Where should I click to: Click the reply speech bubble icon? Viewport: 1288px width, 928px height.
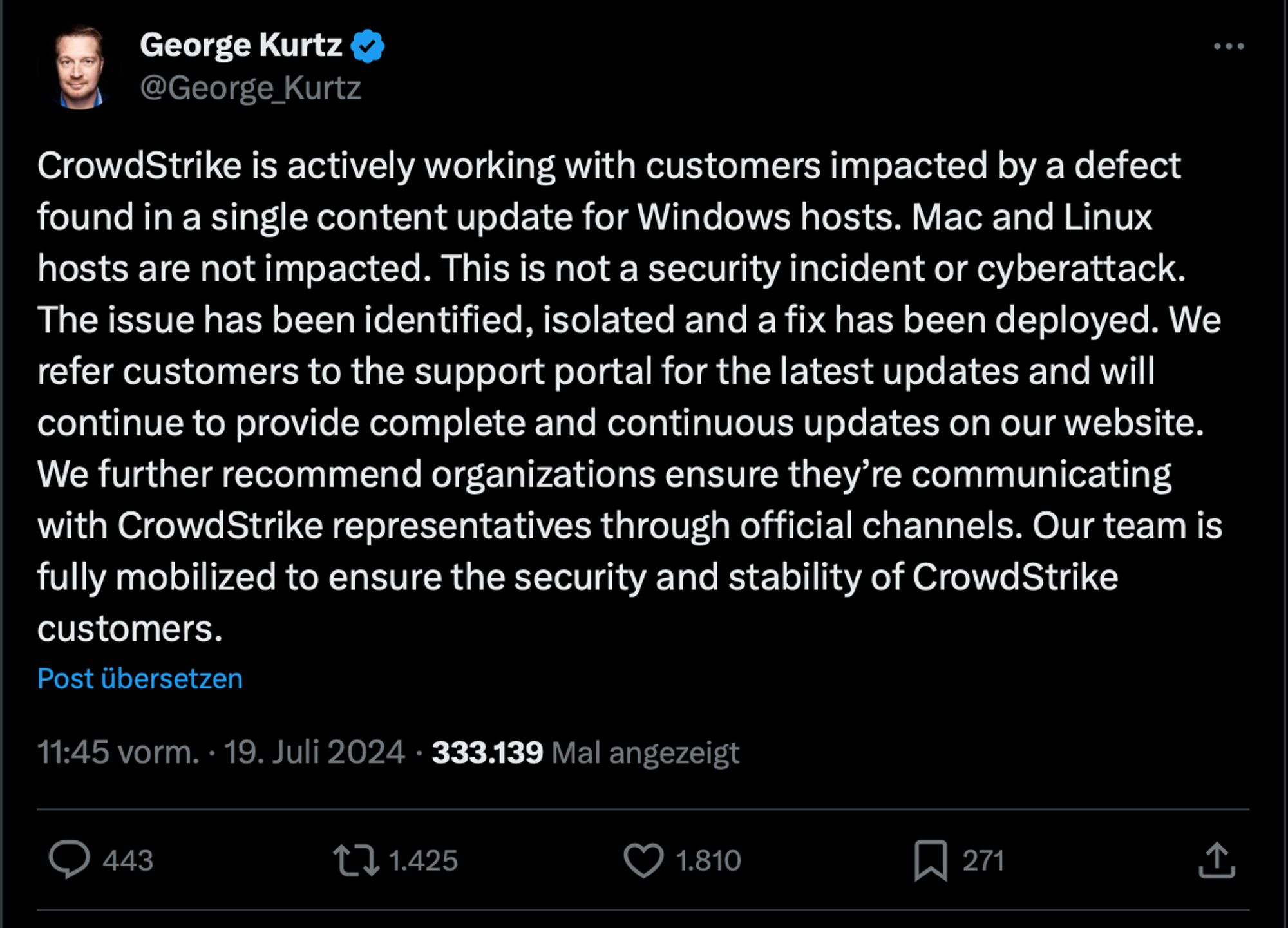point(70,860)
